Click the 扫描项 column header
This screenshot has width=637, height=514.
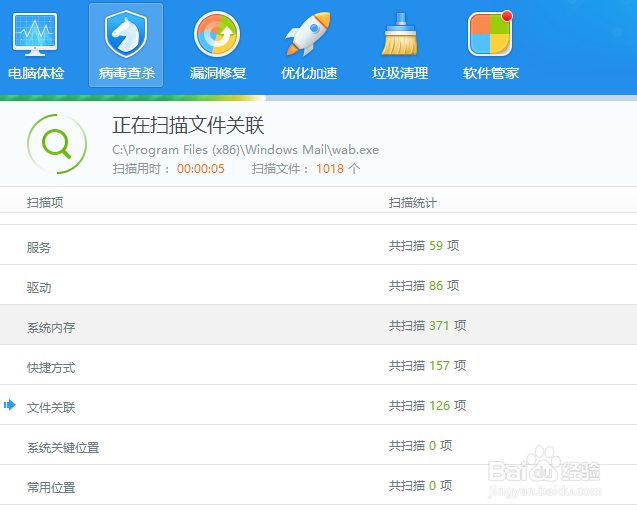click(x=45, y=203)
